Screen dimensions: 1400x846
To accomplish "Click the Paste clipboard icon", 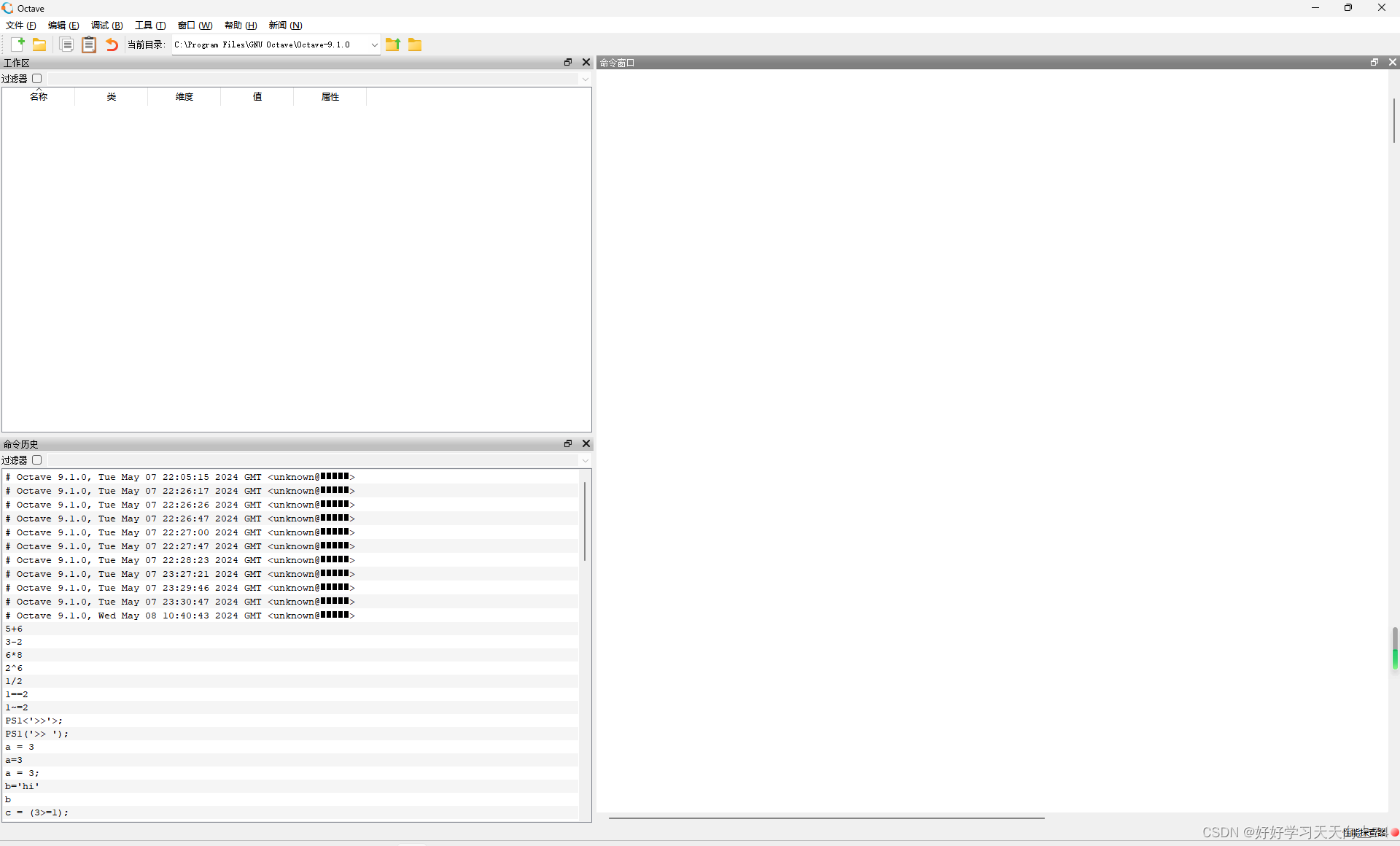I will 89,44.
